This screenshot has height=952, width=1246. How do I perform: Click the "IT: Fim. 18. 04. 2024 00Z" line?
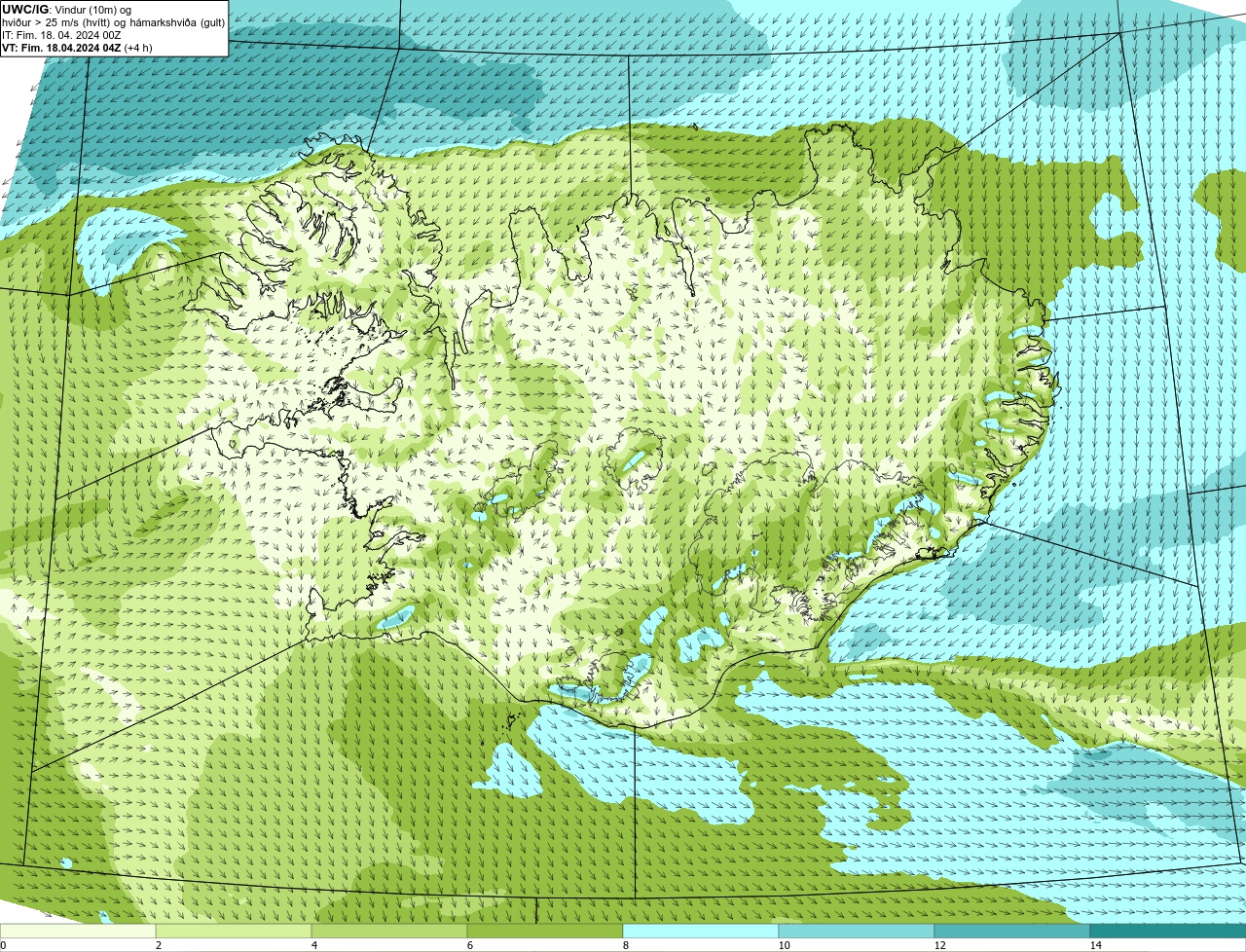[x=61, y=35]
